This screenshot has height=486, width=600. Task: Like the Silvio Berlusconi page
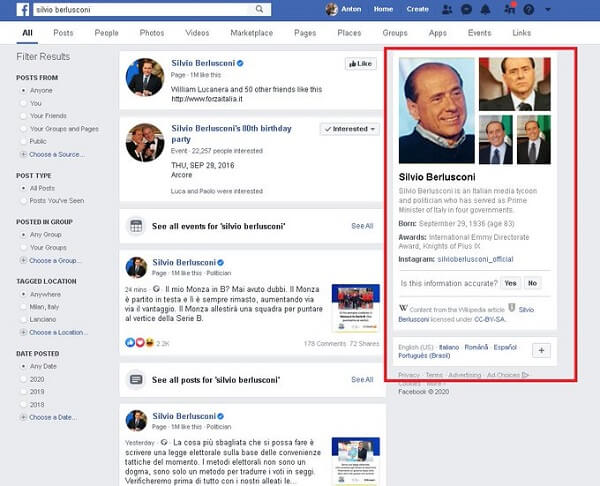(360, 64)
